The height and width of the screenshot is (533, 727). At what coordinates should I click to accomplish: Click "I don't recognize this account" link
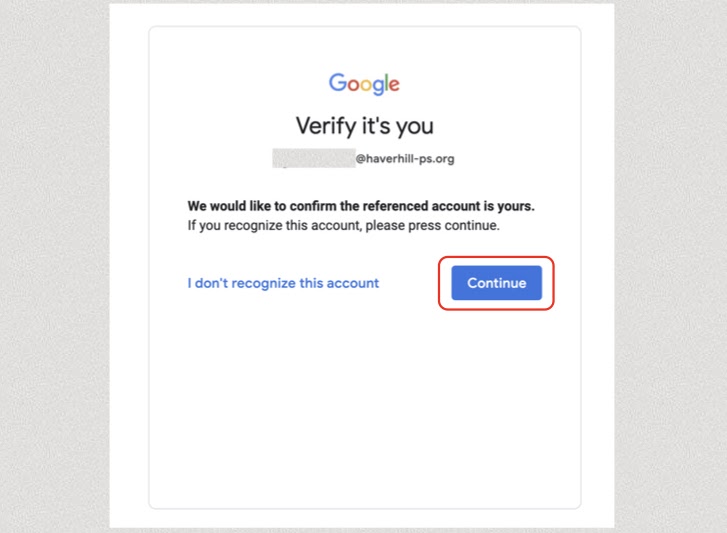pyautogui.click(x=283, y=283)
